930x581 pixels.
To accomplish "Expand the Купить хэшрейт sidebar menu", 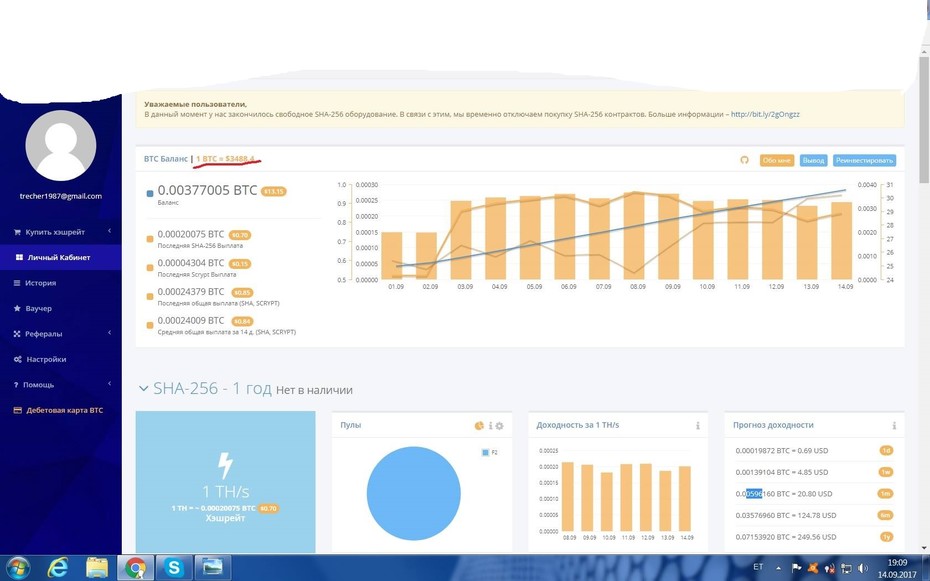I will pos(60,232).
